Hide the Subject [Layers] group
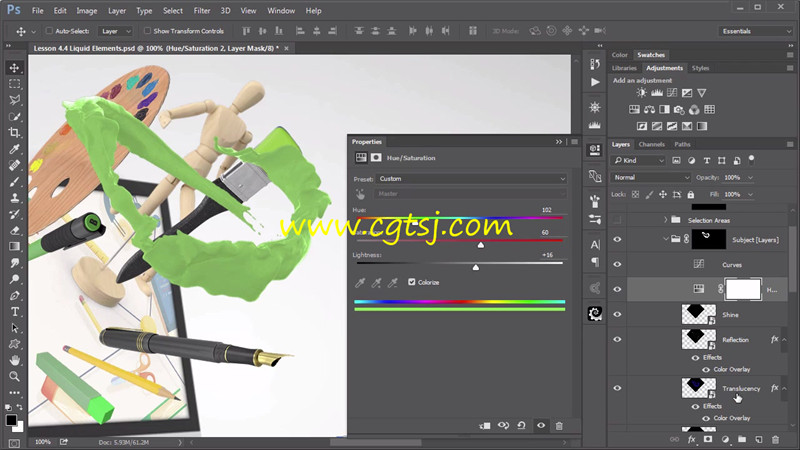The height and width of the screenshot is (450, 800). (x=617, y=239)
